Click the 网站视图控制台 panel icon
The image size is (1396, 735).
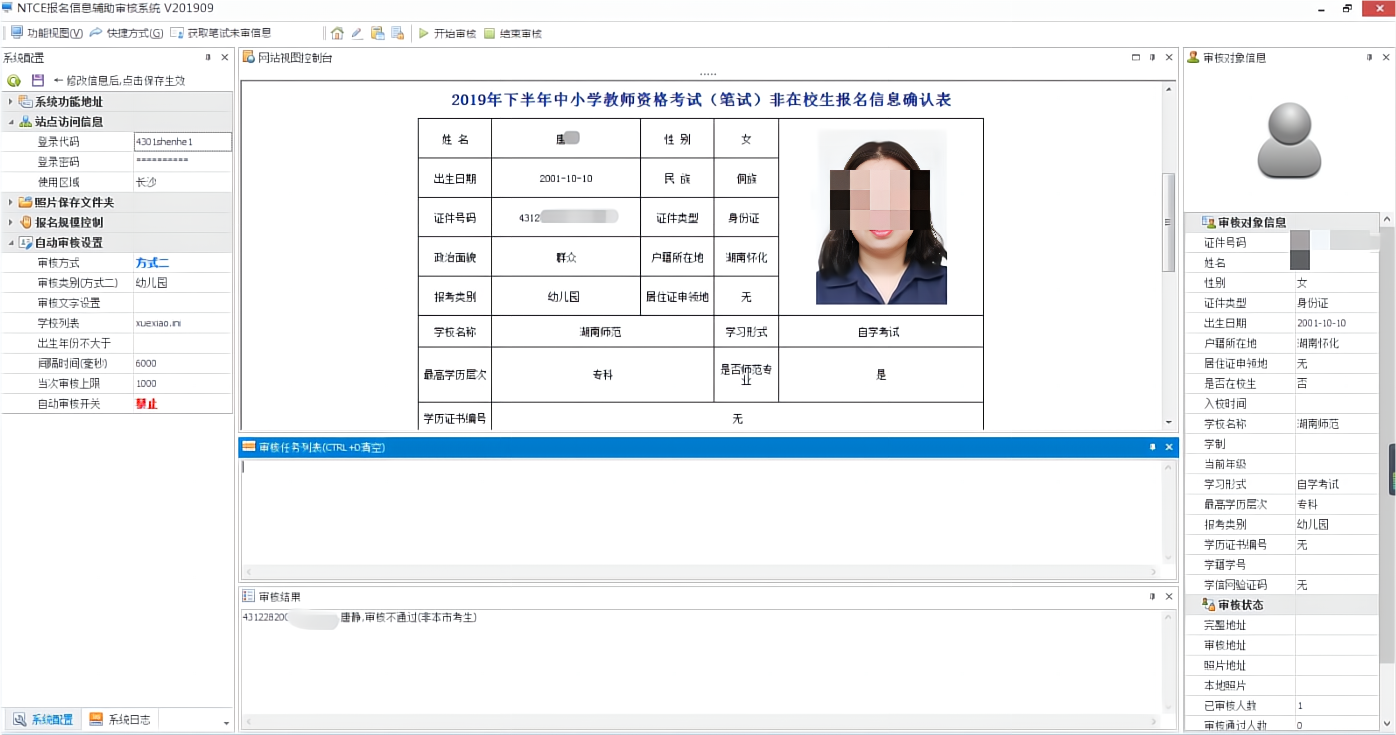[249, 58]
